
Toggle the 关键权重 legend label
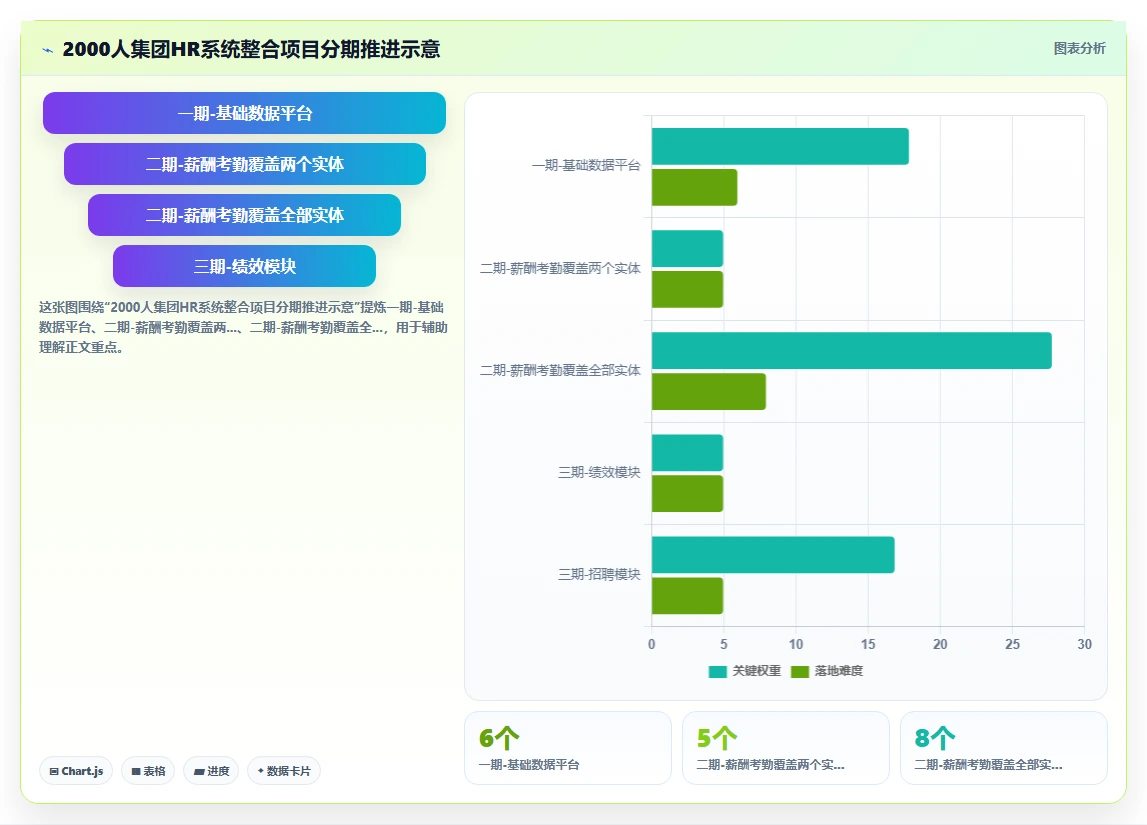[756, 671]
